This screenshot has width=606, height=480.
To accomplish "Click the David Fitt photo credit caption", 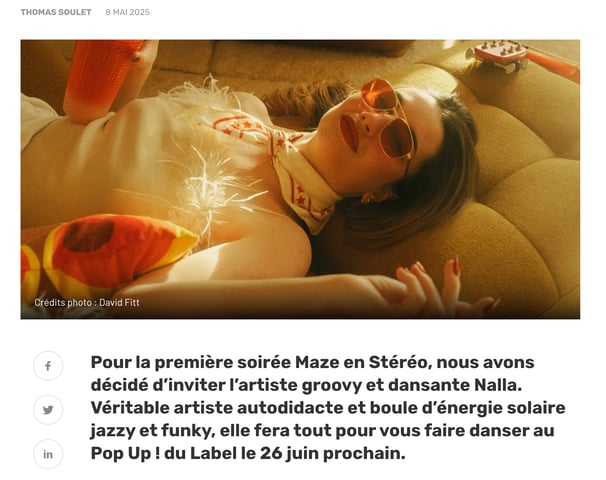I will pos(87,303).
